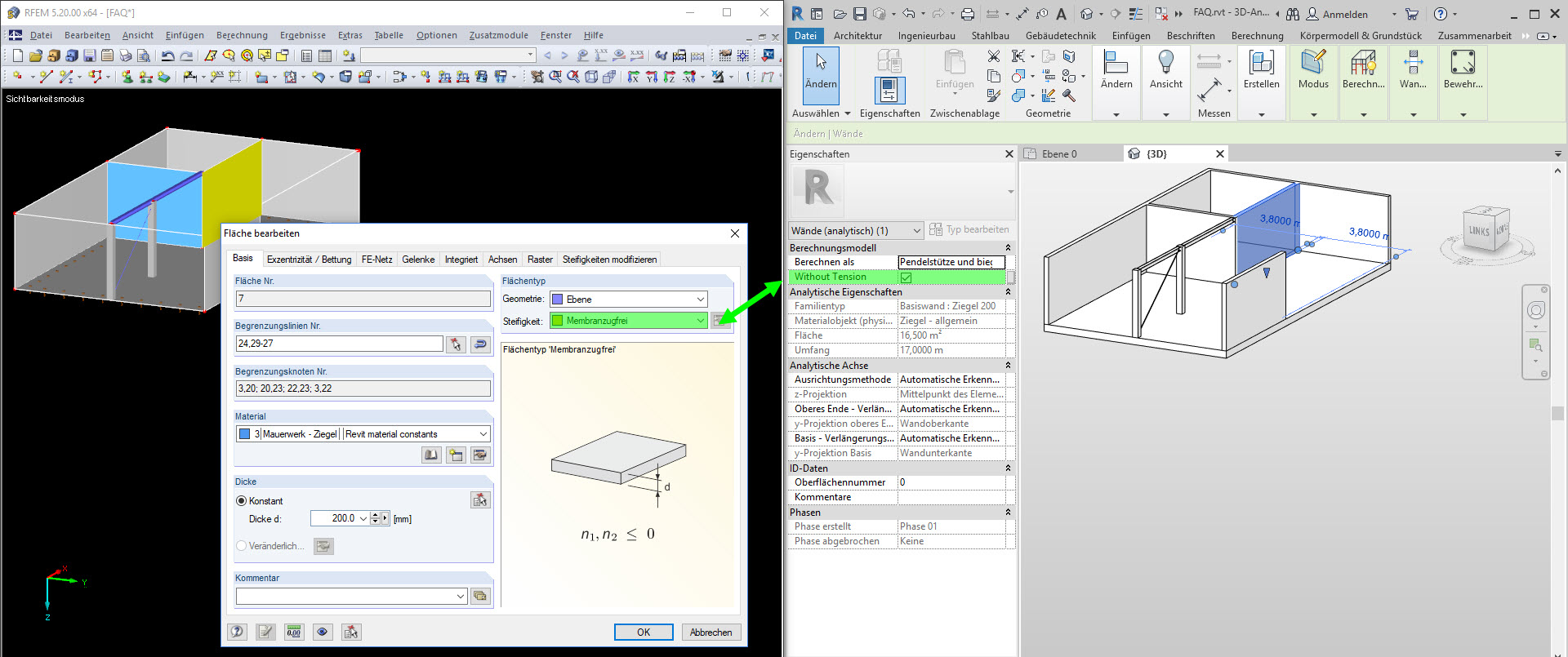Open the Dicke d value dropdown arrow

[363, 518]
